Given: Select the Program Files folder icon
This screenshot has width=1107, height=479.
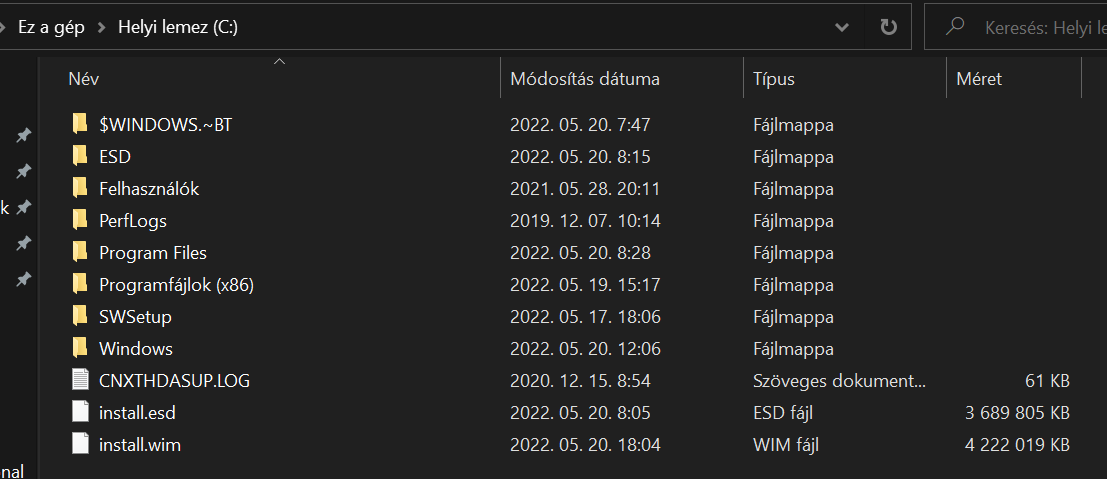Looking at the screenshot, I should 80,252.
